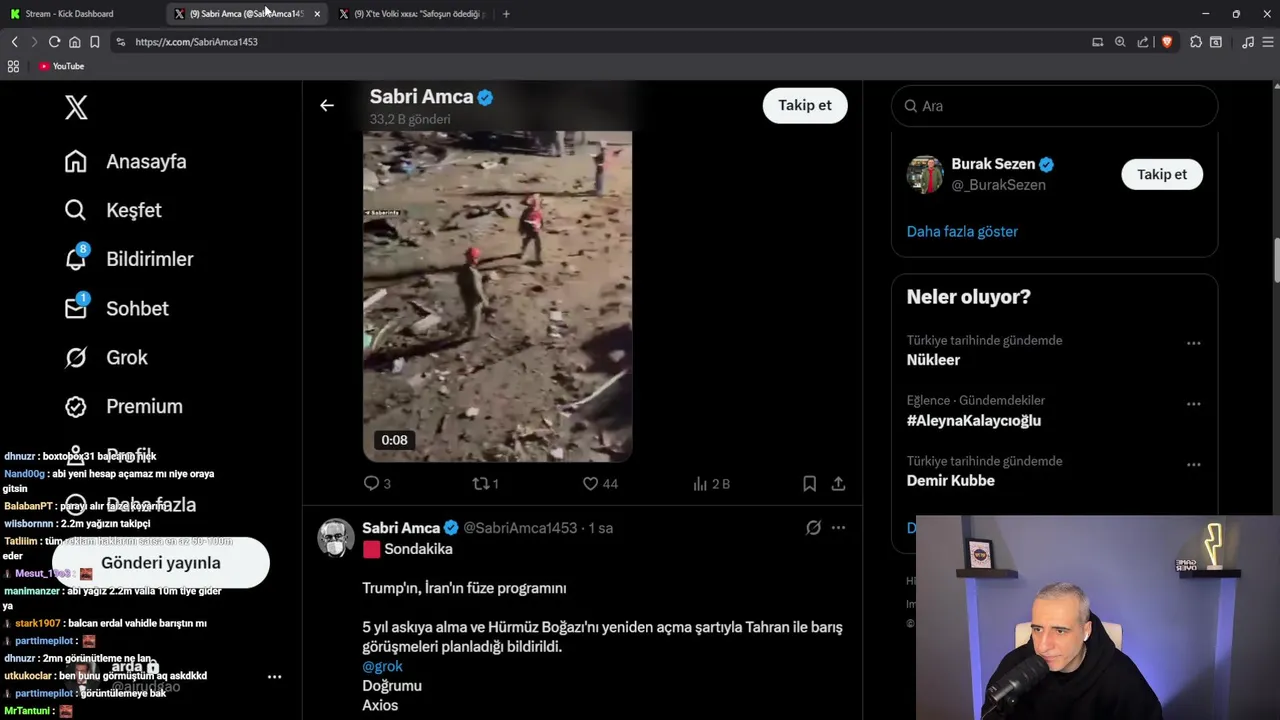This screenshot has width=1280, height=720.
Task: Close the Sabri Amca browser tab
Action: click(x=317, y=14)
